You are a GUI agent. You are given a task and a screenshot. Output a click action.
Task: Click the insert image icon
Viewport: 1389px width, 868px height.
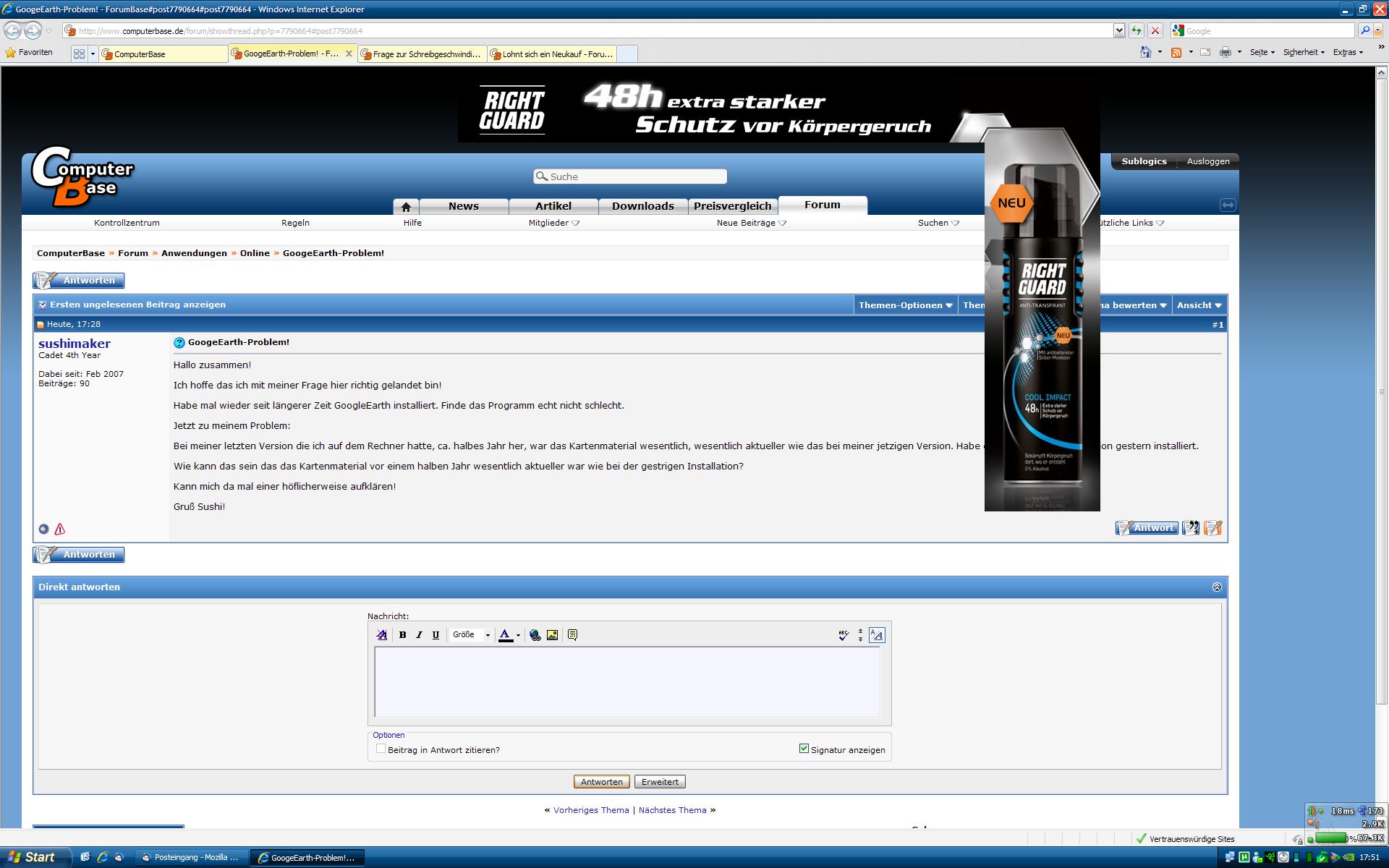(x=552, y=635)
